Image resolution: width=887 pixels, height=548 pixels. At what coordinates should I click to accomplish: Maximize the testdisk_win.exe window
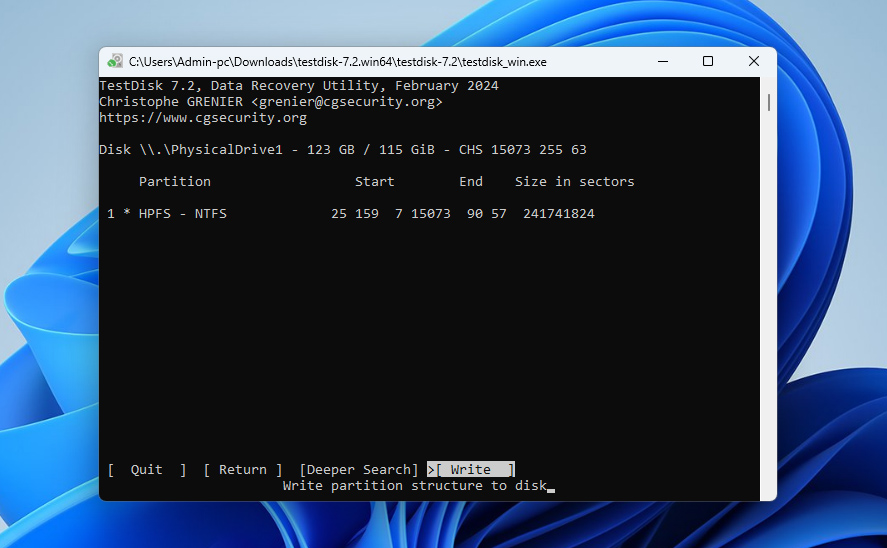pos(708,61)
